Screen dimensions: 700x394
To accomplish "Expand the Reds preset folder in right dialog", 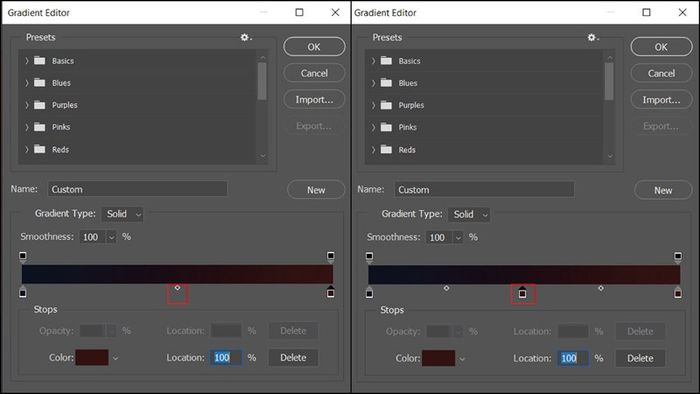I will click(x=373, y=150).
